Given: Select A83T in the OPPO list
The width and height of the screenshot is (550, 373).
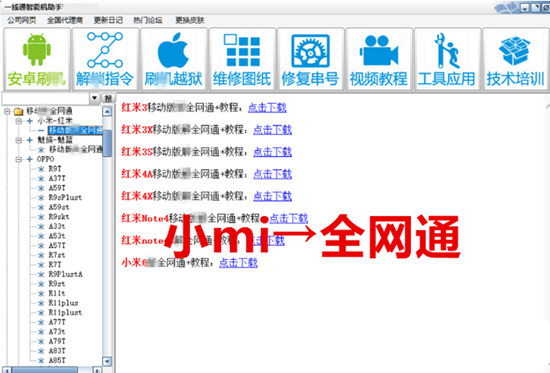Looking at the screenshot, I should pyautogui.click(x=57, y=351).
